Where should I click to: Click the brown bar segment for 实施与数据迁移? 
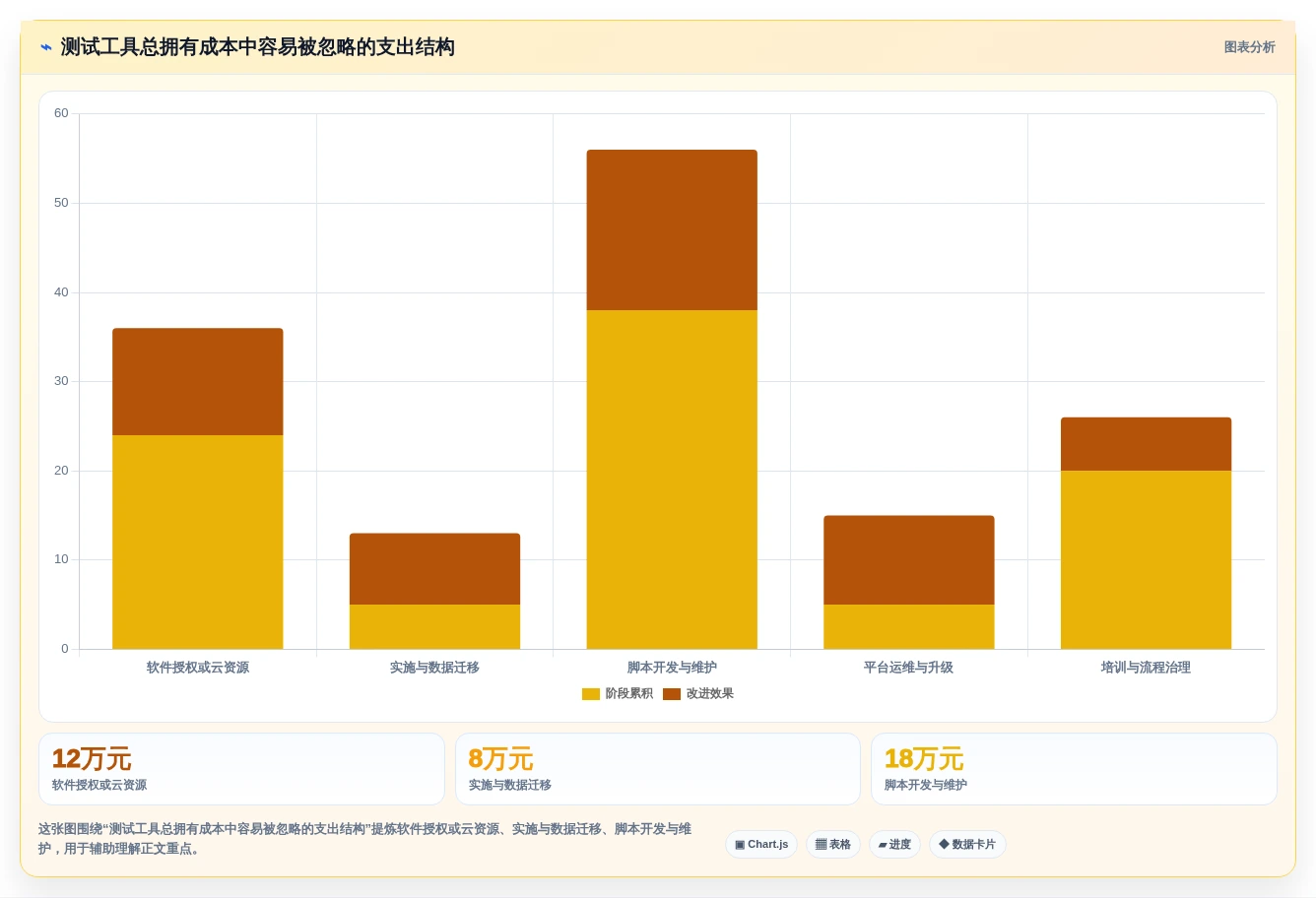pos(434,569)
